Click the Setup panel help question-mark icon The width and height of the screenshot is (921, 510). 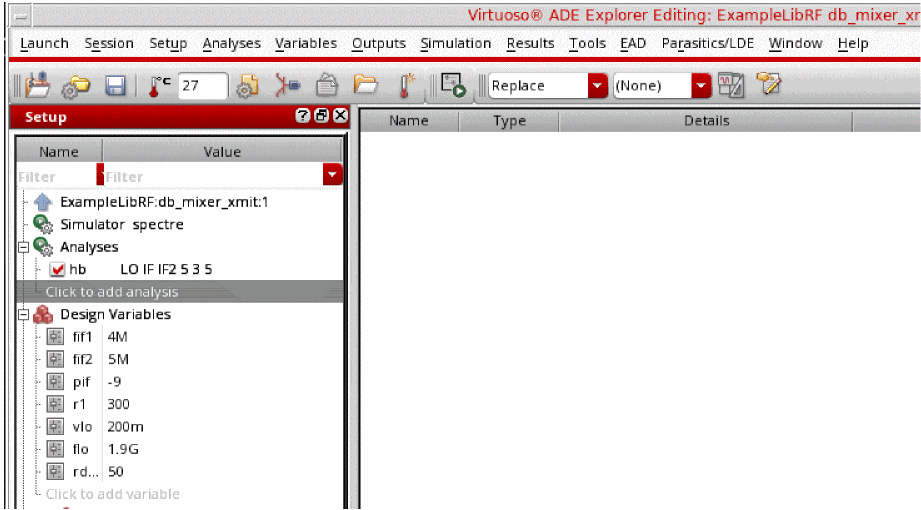pos(302,116)
